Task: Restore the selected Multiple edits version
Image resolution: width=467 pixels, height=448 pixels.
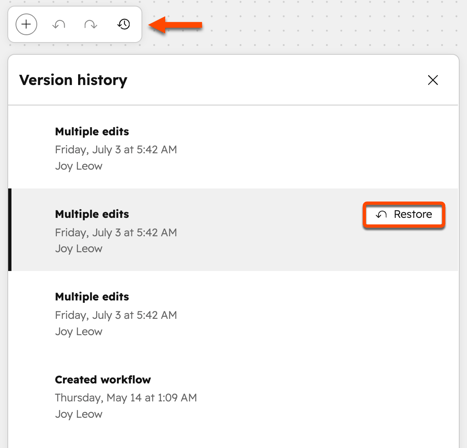Action: (404, 215)
